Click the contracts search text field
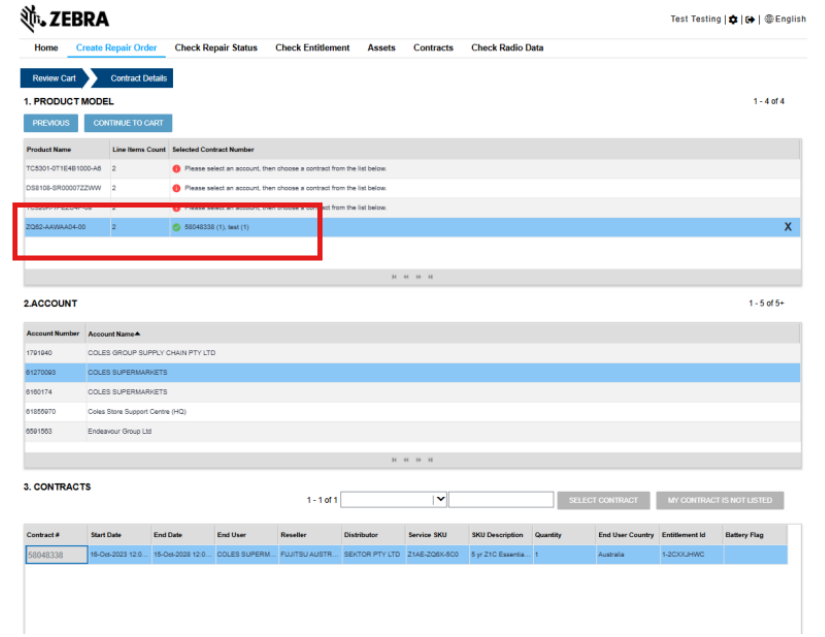Image resolution: width=825 pixels, height=637 pixels. click(x=501, y=500)
